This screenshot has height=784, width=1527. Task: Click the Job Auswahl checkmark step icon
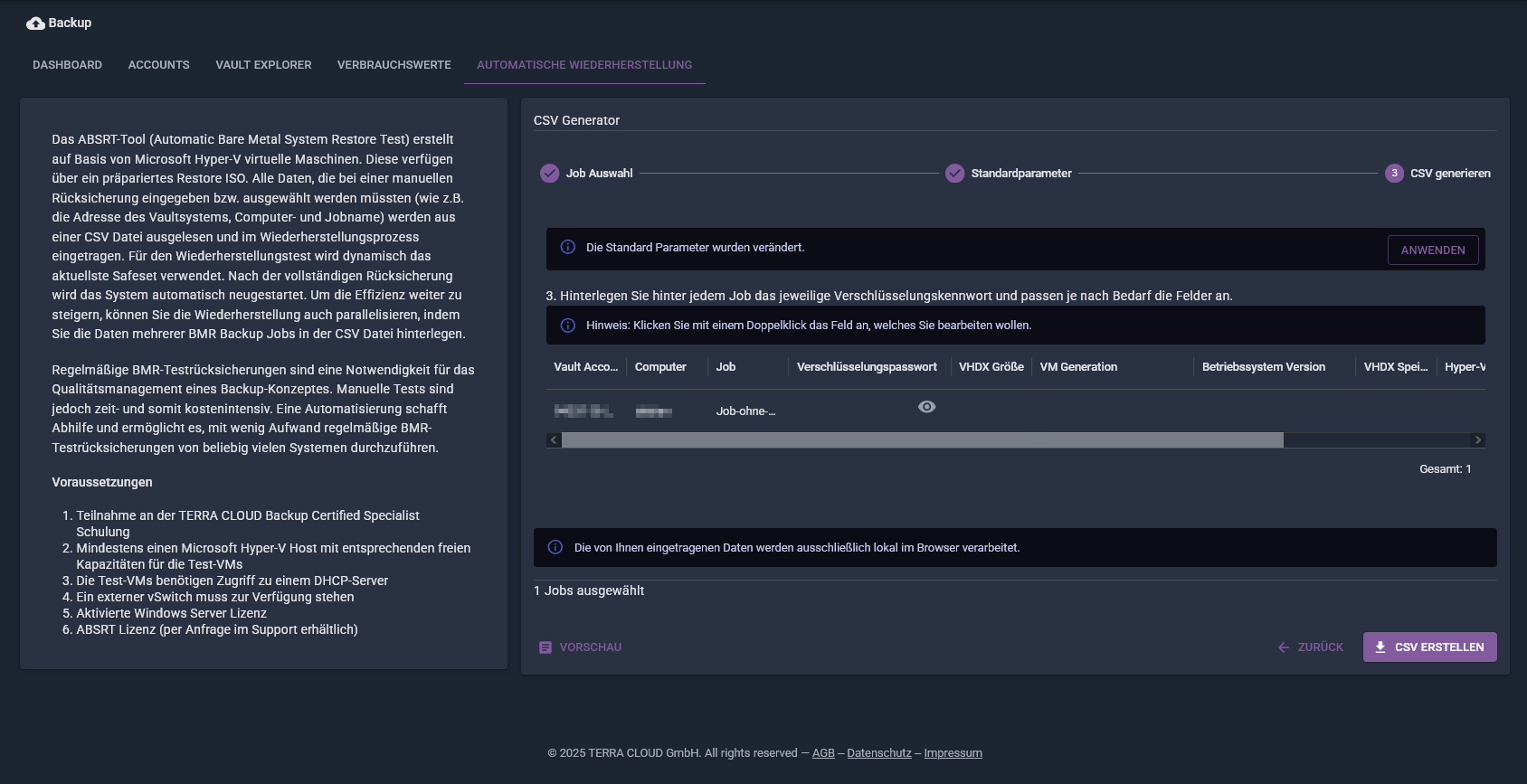pyautogui.click(x=550, y=173)
